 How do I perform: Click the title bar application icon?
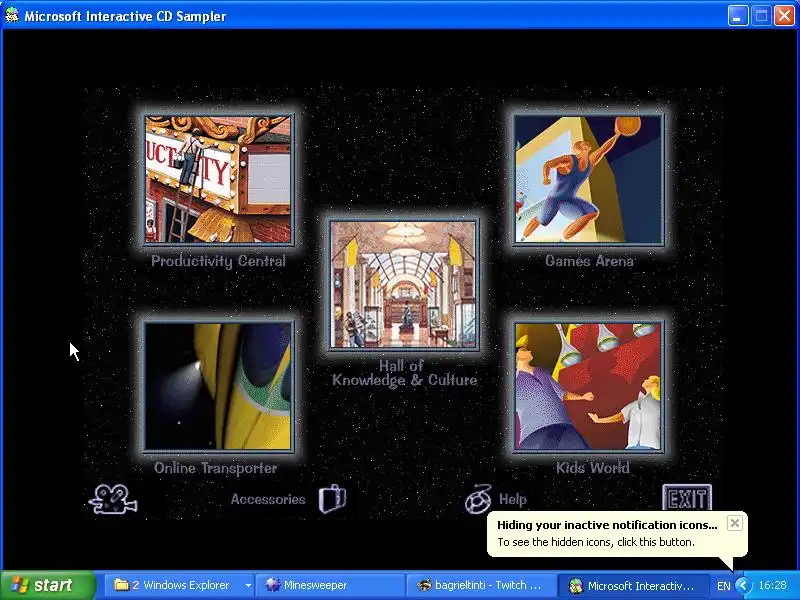(11, 16)
